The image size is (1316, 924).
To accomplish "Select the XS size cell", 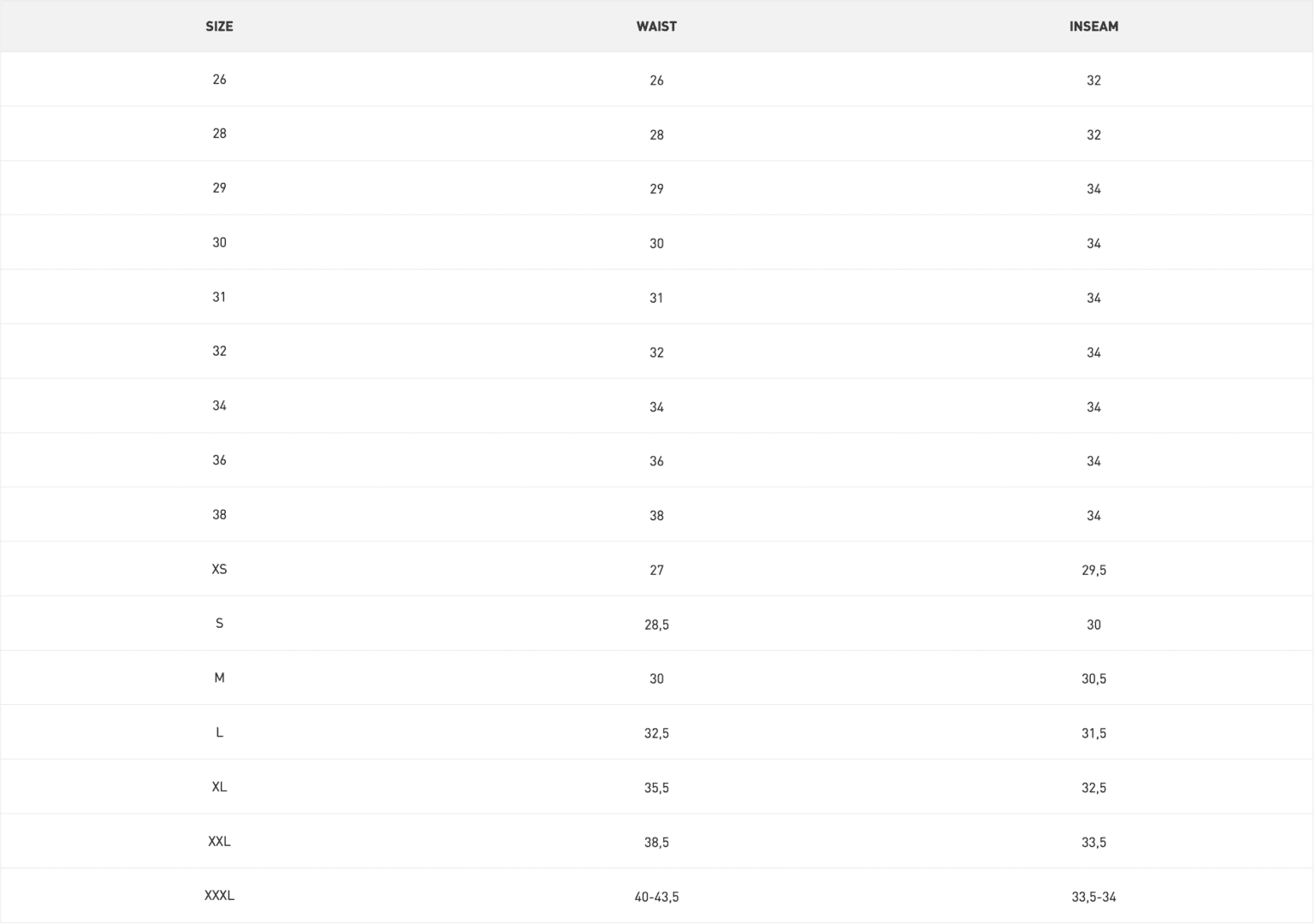I will pos(219,569).
